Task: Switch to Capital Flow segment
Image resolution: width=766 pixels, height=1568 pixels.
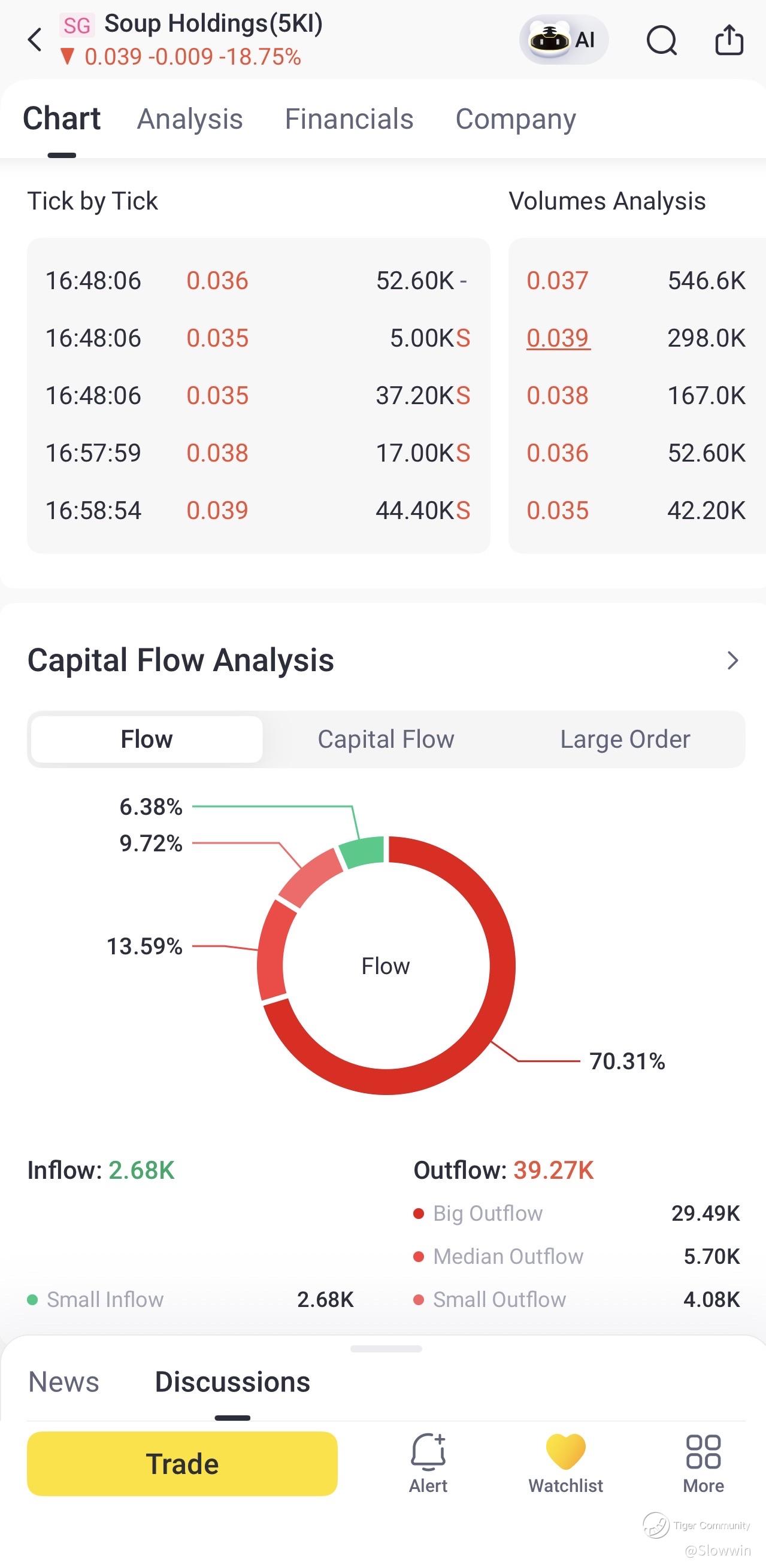Action: (x=386, y=739)
